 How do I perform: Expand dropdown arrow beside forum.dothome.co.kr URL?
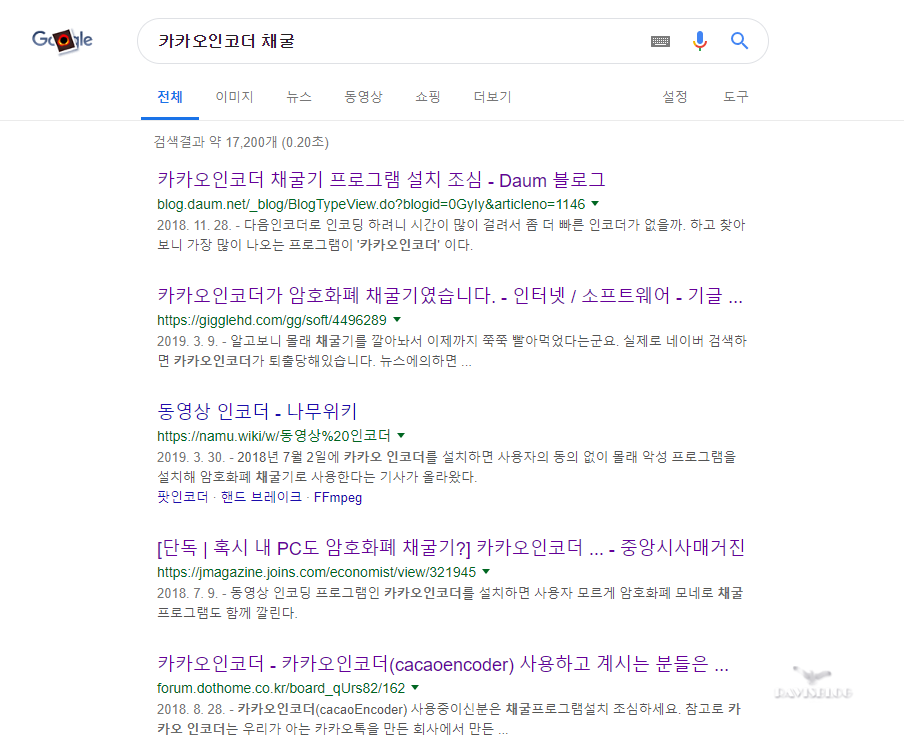[x=415, y=687]
